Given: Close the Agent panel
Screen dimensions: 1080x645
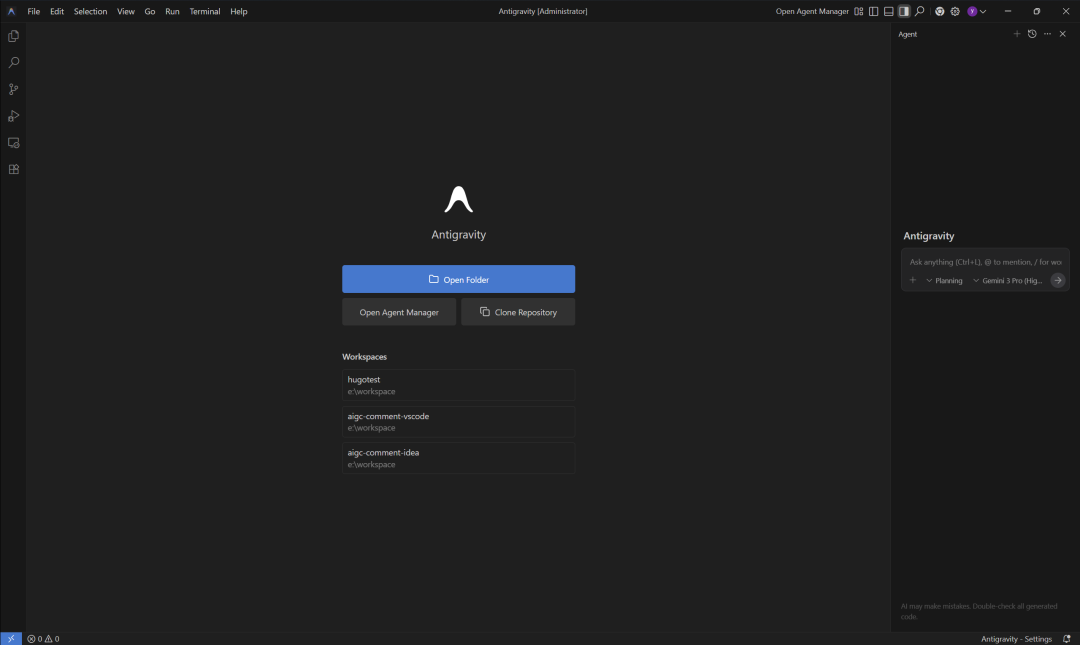Looking at the screenshot, I should [x=1063, y=34].
